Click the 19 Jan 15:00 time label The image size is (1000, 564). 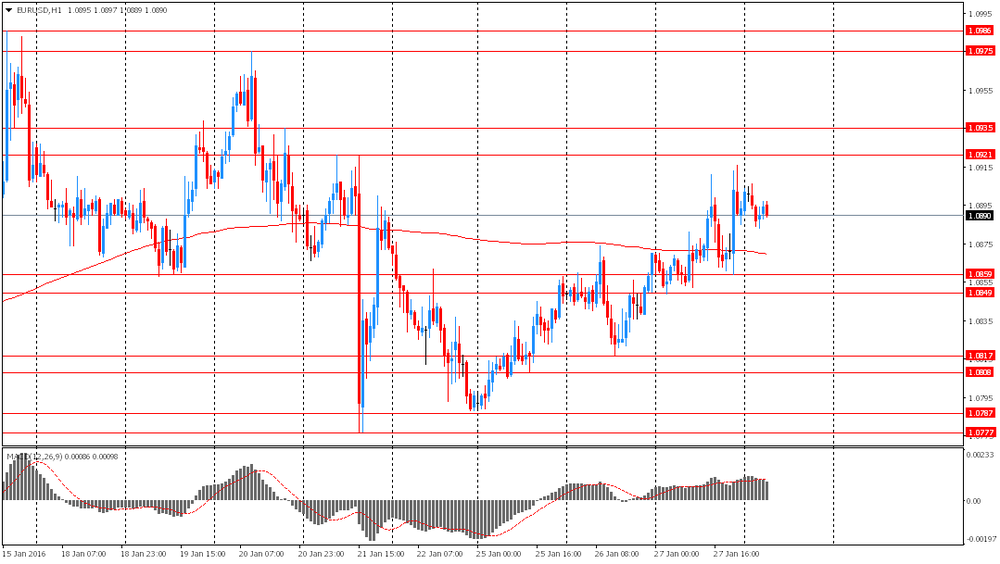pyautogui.click(x=203, y=554)
